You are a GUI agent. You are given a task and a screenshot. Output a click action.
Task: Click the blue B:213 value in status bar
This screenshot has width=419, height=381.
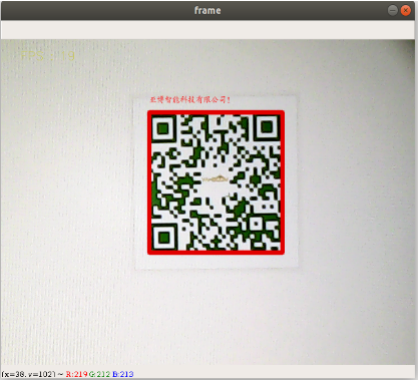(x=123, y=374)
